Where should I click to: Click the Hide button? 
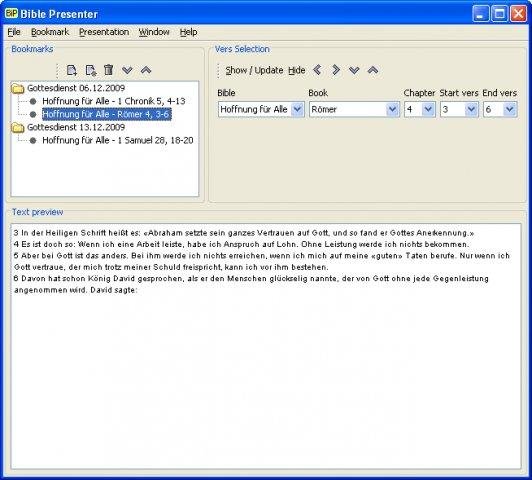point(297,70)
